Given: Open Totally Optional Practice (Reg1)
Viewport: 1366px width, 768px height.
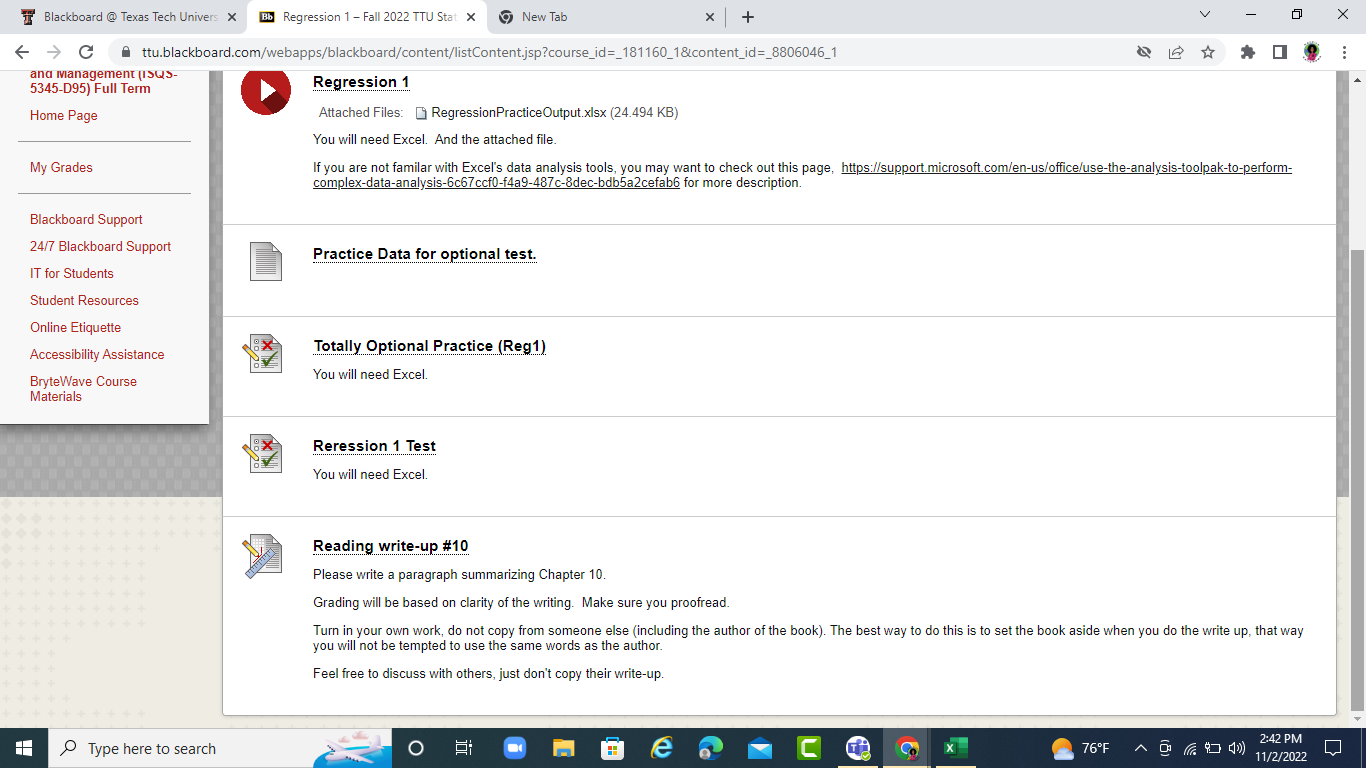Looking at the screenshot, I should (430, 346).
